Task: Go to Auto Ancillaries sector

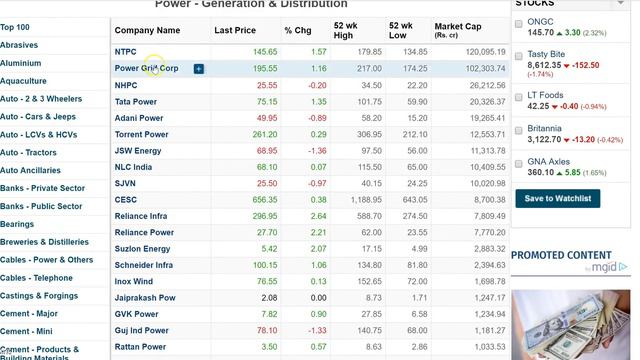Action: pyautogui.click(x=30, y=170)
